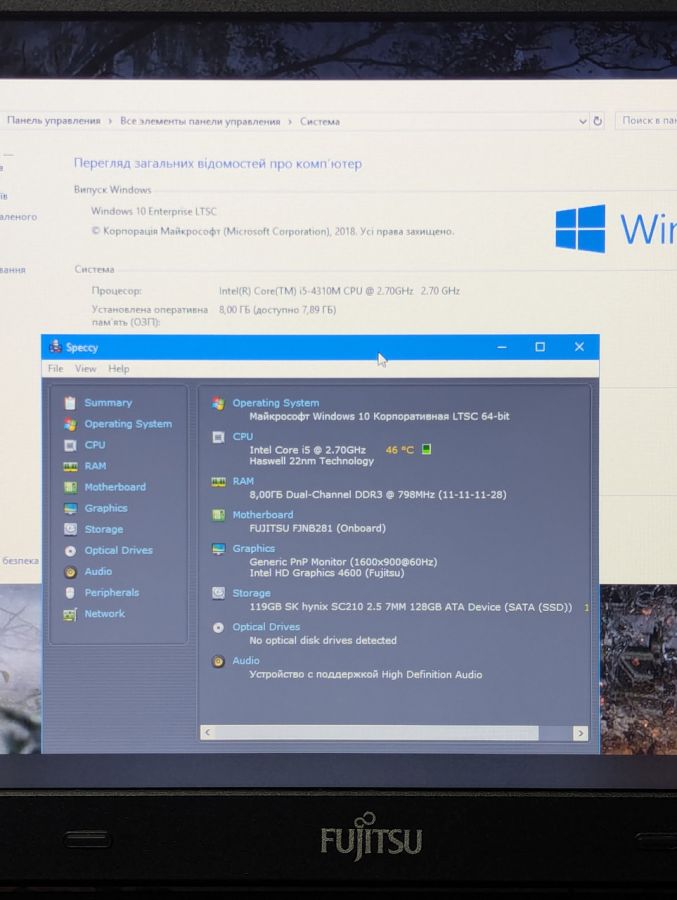The height and width of the screenshot is (900, 677).
Task: Click 'Intel HD Graphics 4600 (Fujitsu)' text
Action: pos(327,573)
